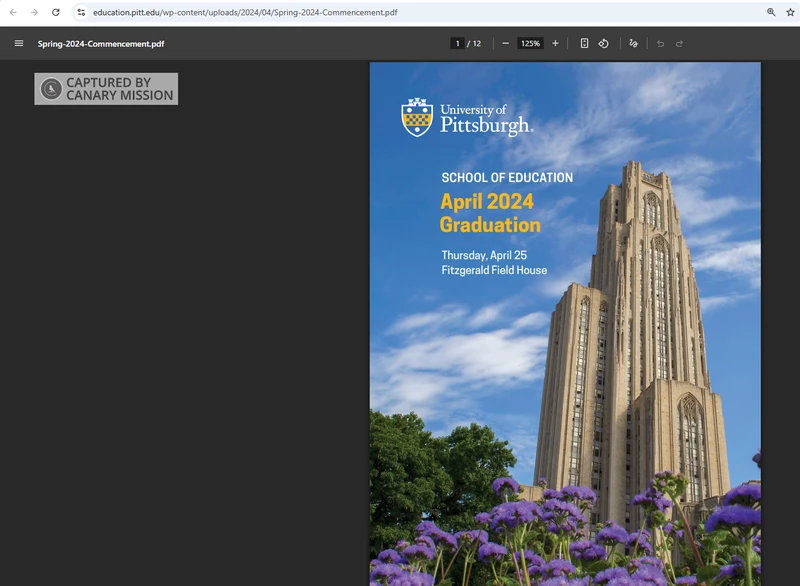Click the page number input field
Viewport: 800px width, 586px height.
[x=457, y=43]
